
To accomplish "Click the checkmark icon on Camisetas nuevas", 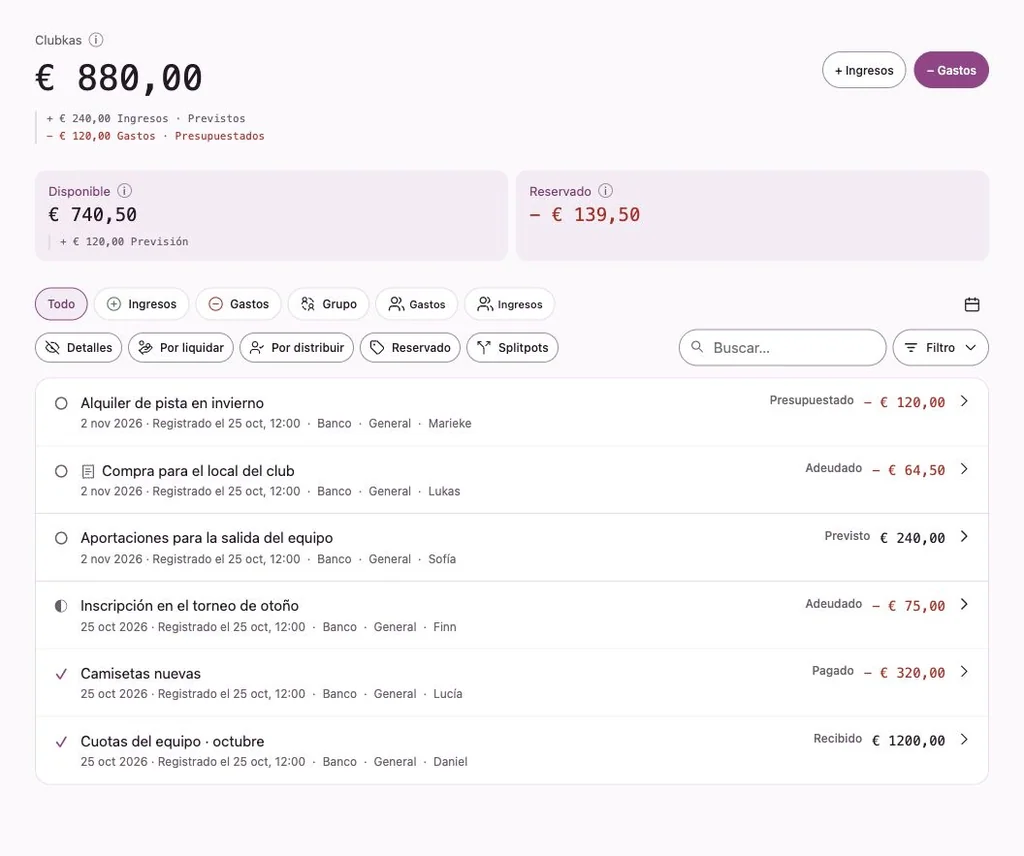I will 61,674.
